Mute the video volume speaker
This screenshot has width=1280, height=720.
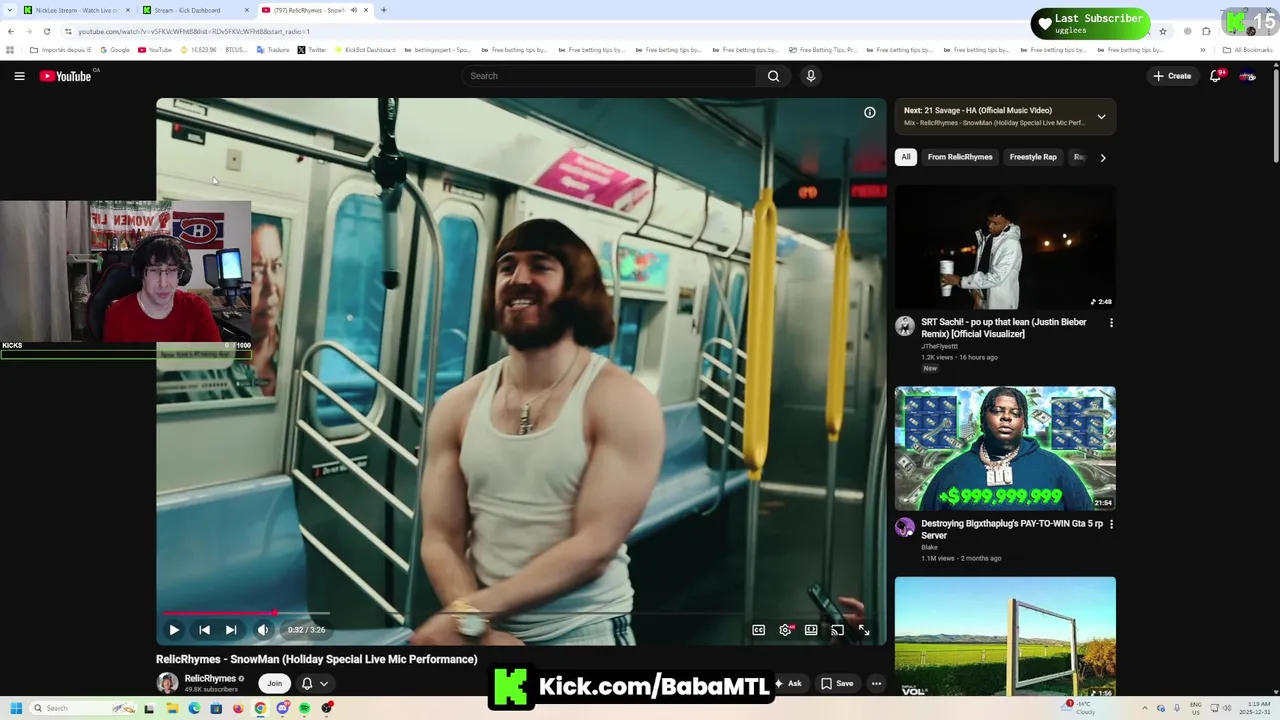tap(263, 630)
